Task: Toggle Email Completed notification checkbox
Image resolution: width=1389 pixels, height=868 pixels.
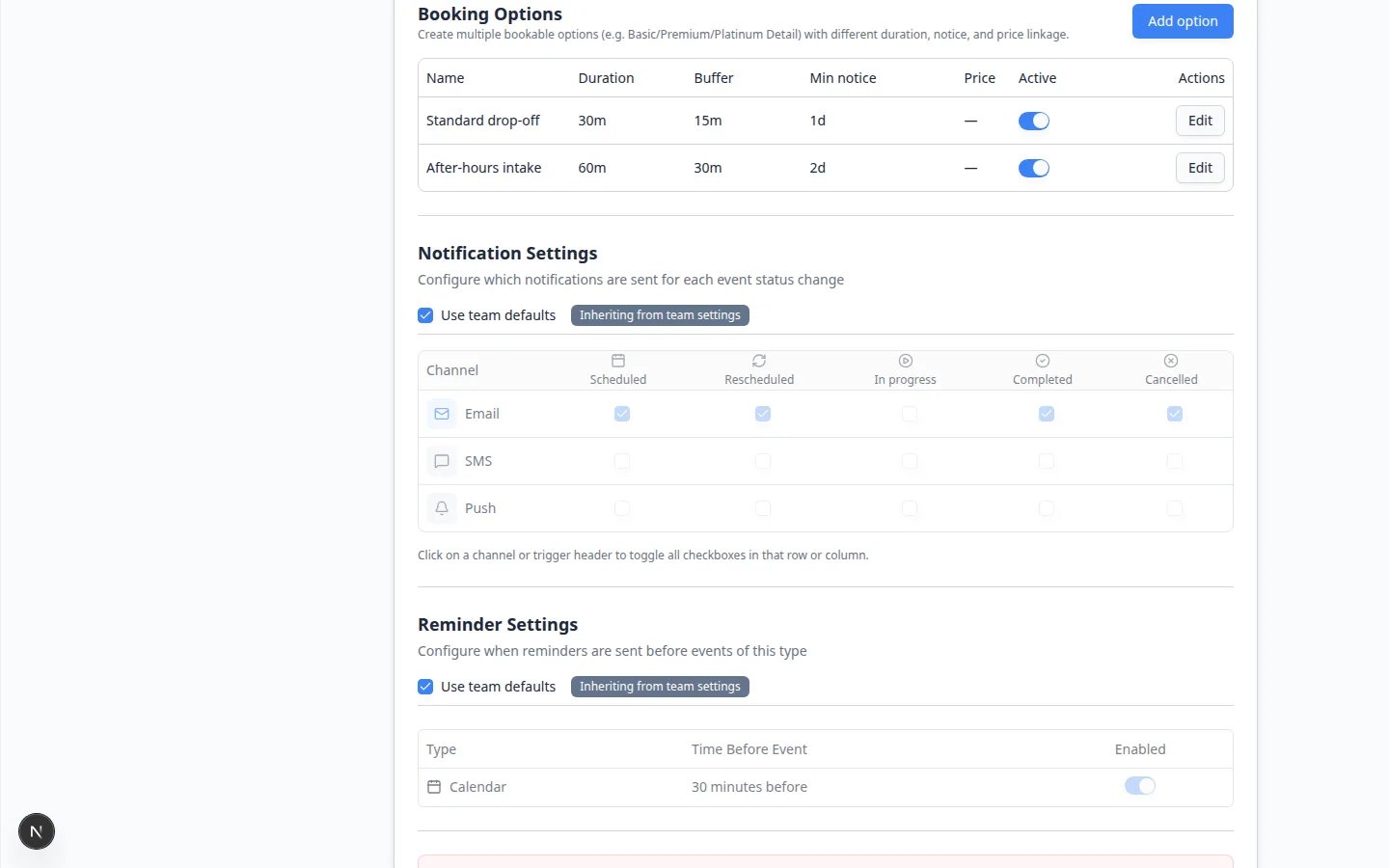Action: point(1047,414)
